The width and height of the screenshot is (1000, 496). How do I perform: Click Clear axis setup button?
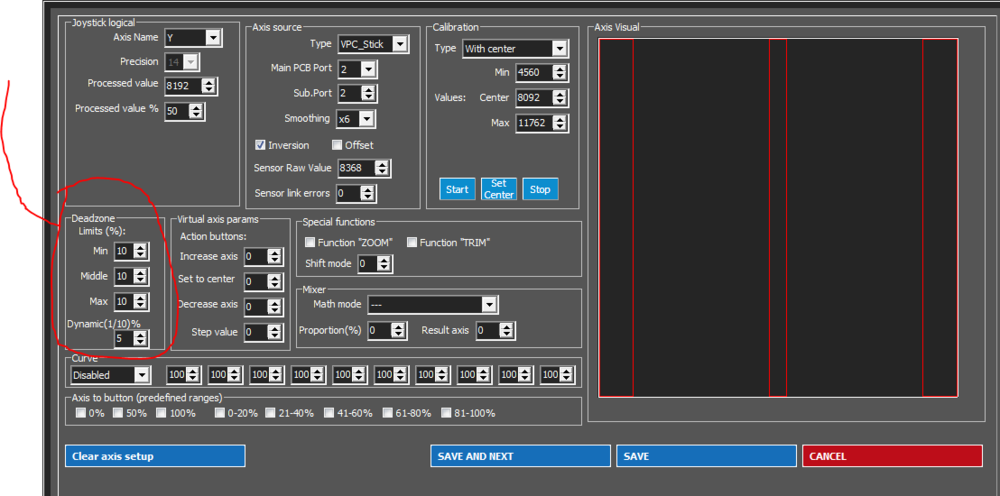(x=155, y=456)
